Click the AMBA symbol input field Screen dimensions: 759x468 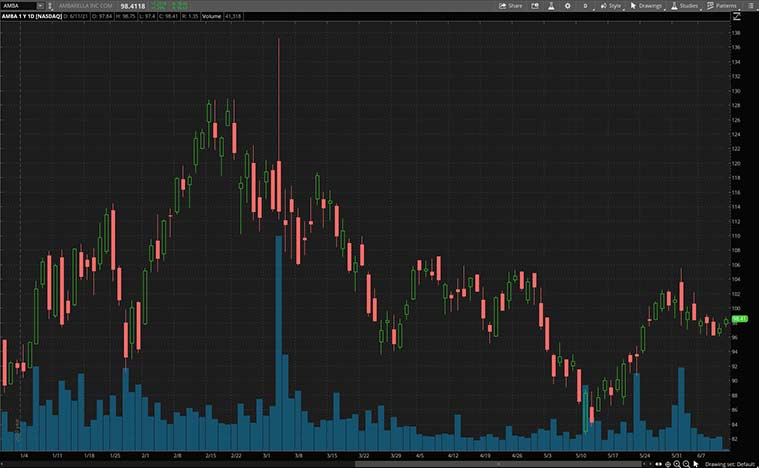click(x=18, y=5)
